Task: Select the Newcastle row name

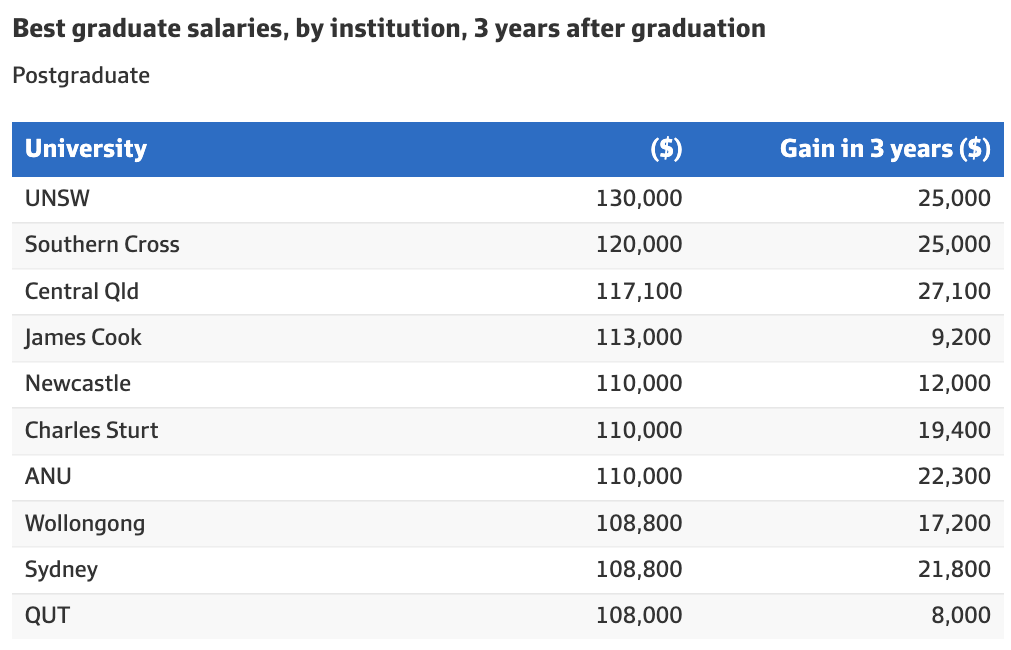Action: click(78, 383)
